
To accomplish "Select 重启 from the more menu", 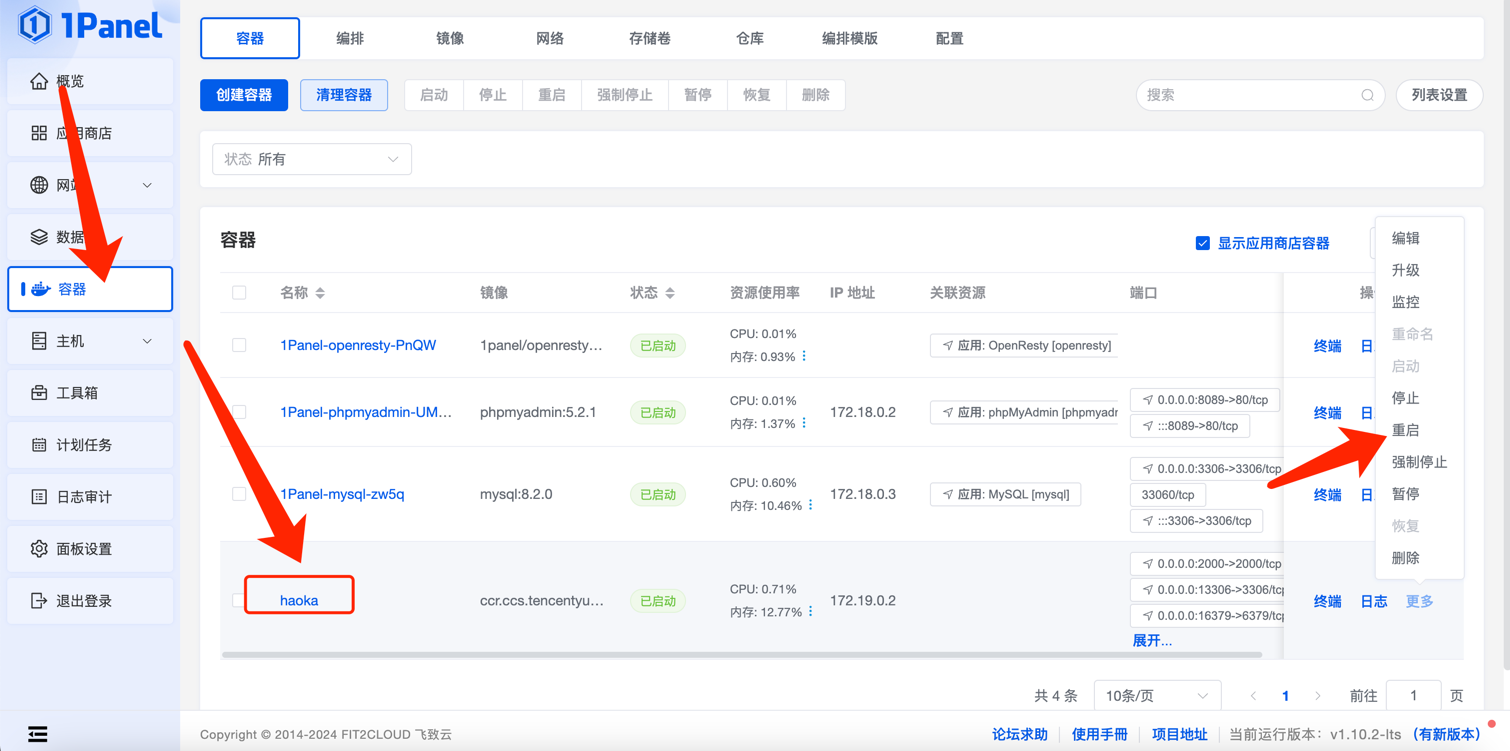I will [1405, 430].
